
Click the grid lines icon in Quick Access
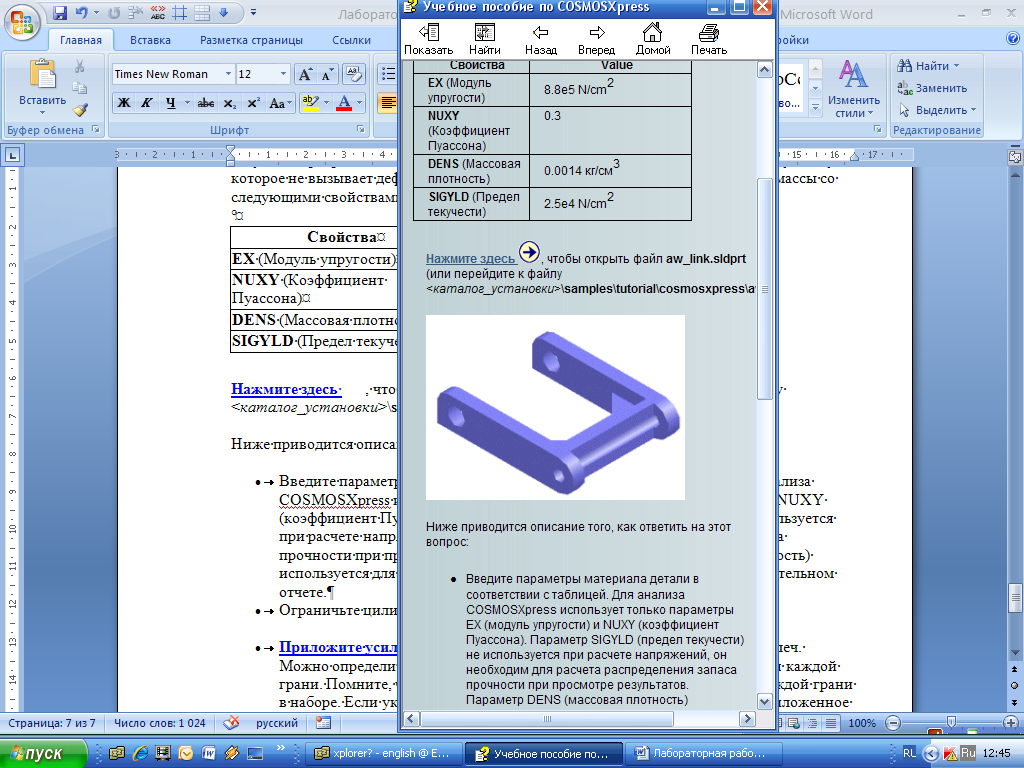(180, 12)
